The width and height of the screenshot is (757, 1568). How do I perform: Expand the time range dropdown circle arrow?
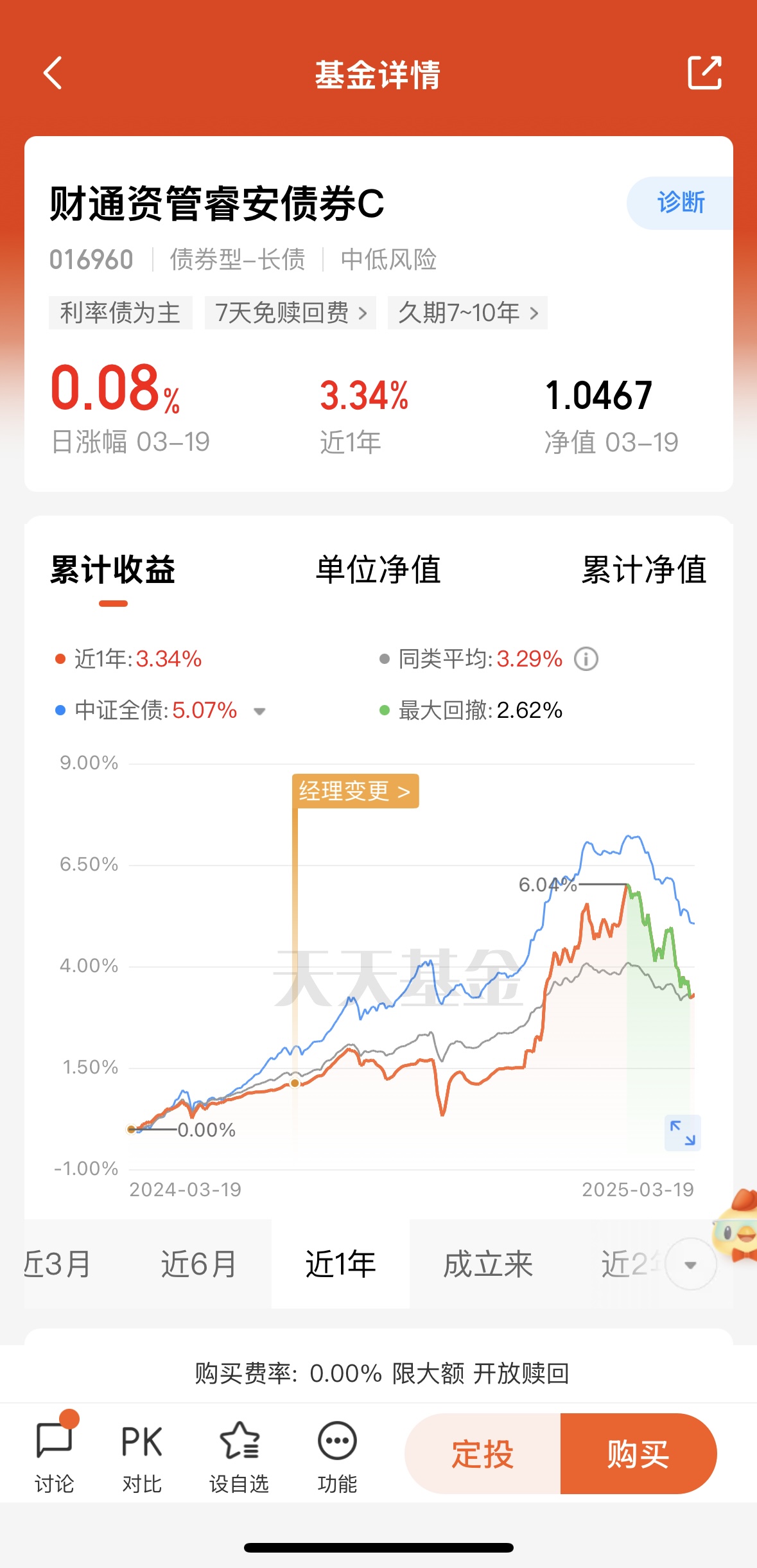[691, 1265]
